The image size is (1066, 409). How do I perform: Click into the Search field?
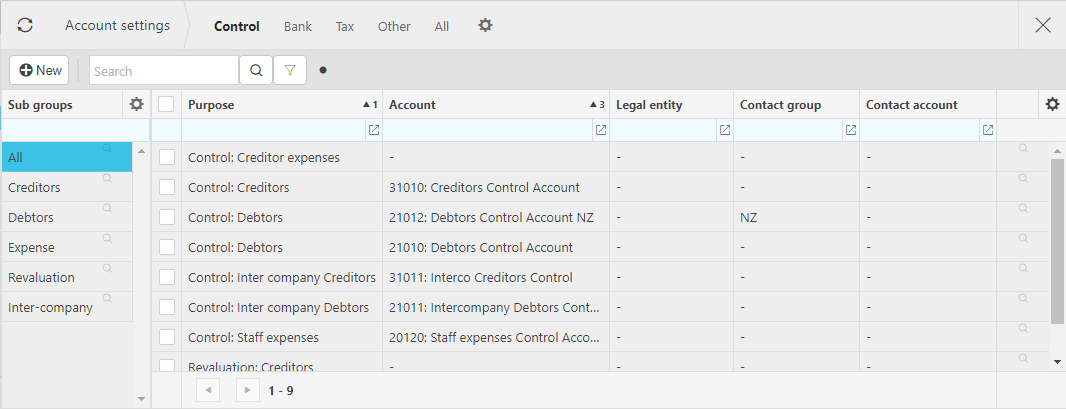[164, 70]
